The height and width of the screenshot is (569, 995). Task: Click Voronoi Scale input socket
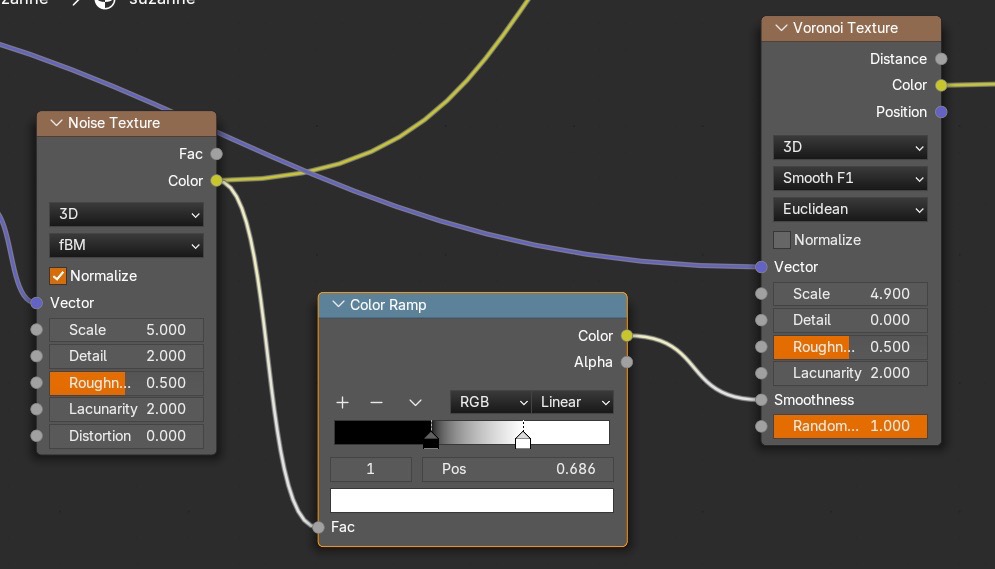(x=761, y=294)
